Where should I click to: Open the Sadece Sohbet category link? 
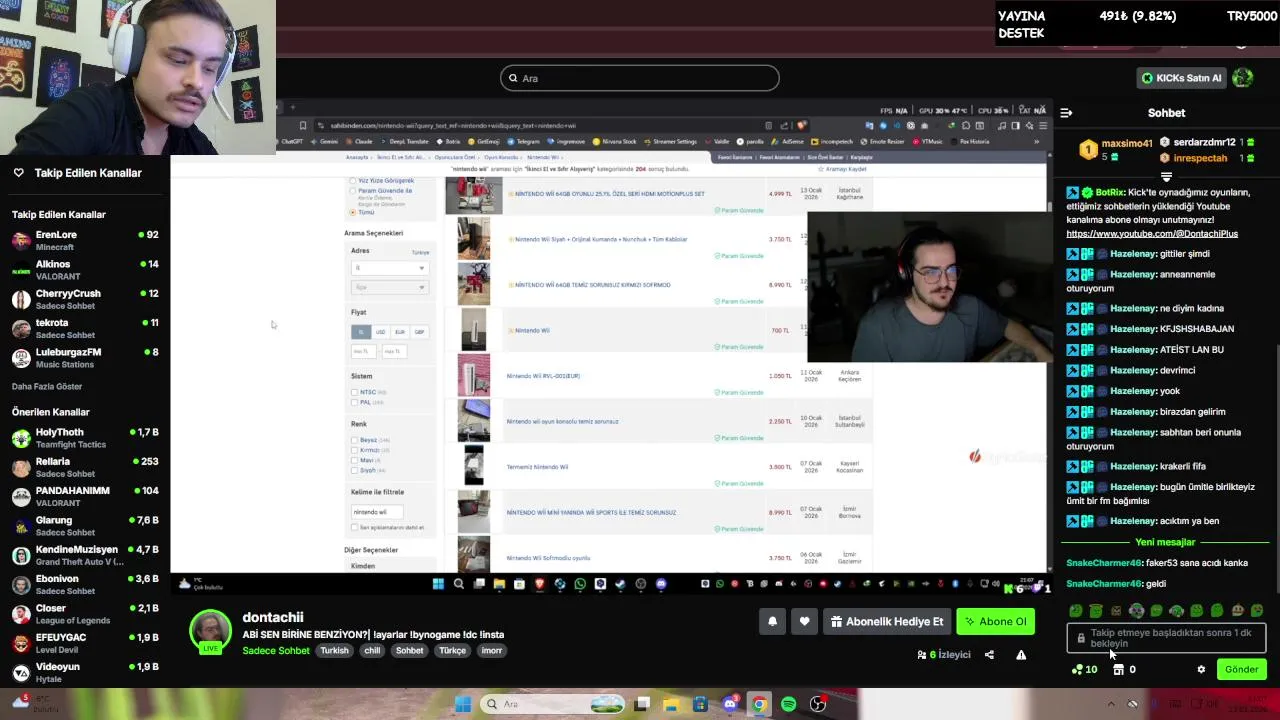(x=276, y=651)
